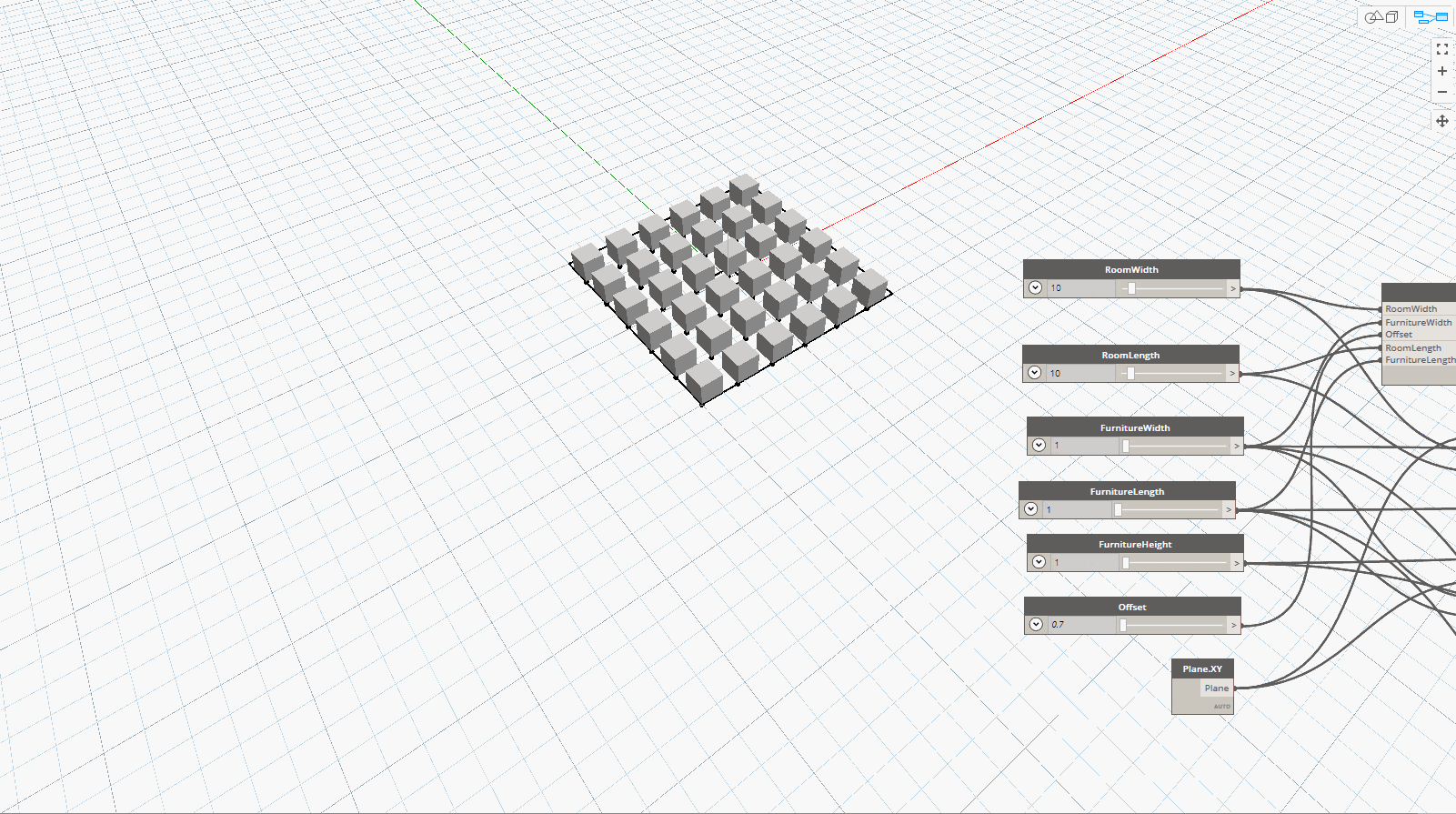Click RoomLength input port on the right node
The width and height of the screenshot is (1456, 814).
(x=1418, y=347)
